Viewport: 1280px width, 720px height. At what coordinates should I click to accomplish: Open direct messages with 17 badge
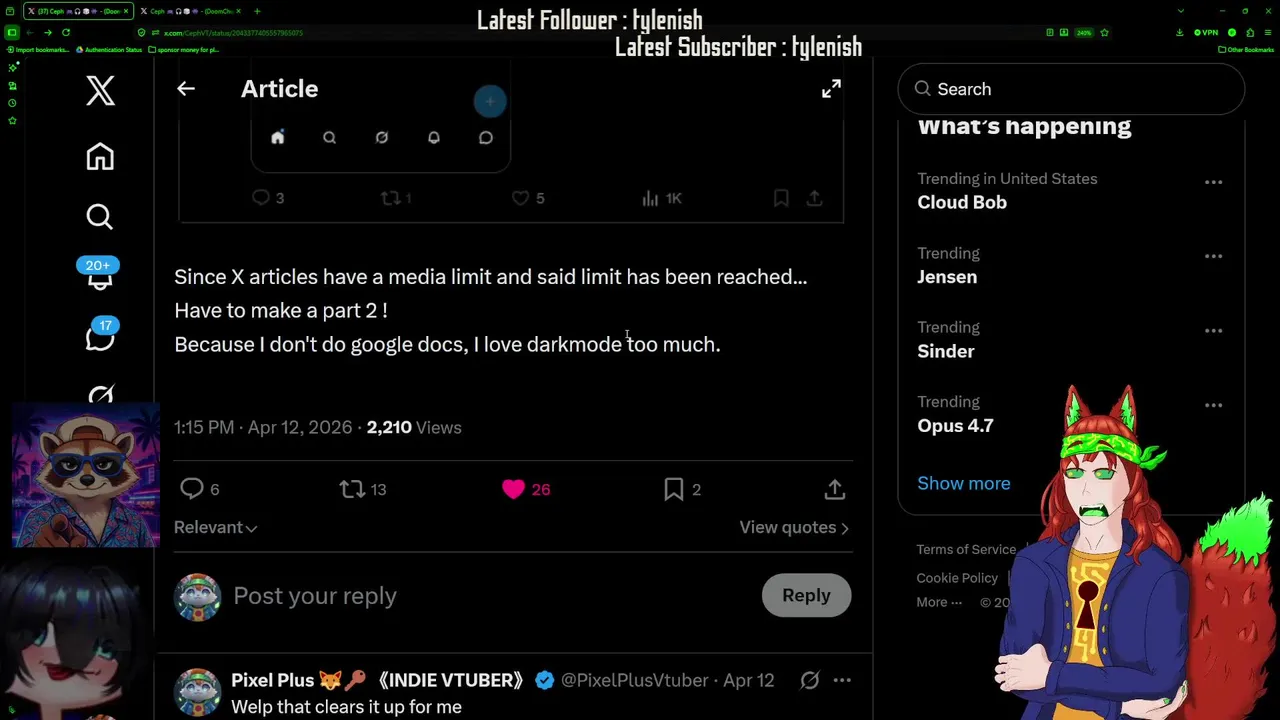point(100,338)
